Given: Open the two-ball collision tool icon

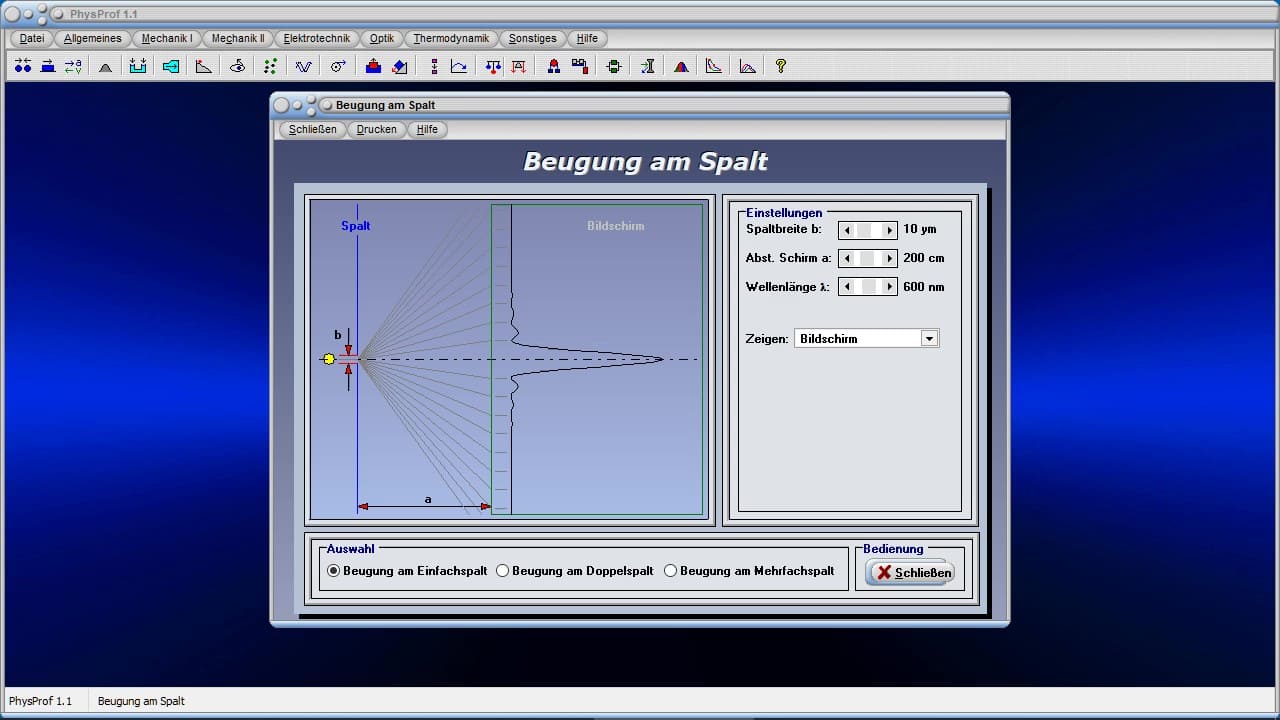Looking at the screenshot, I should (x=23, y=66).
